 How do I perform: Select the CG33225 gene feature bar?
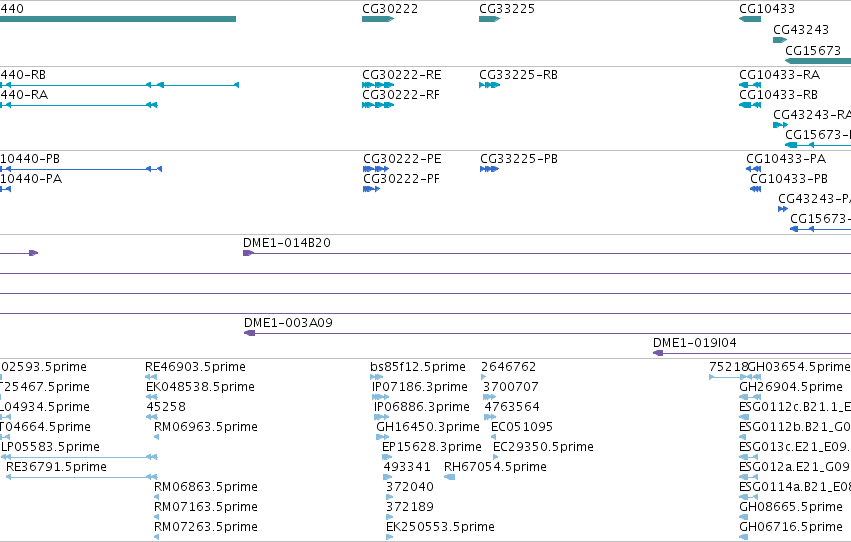[x=489, y=19]
